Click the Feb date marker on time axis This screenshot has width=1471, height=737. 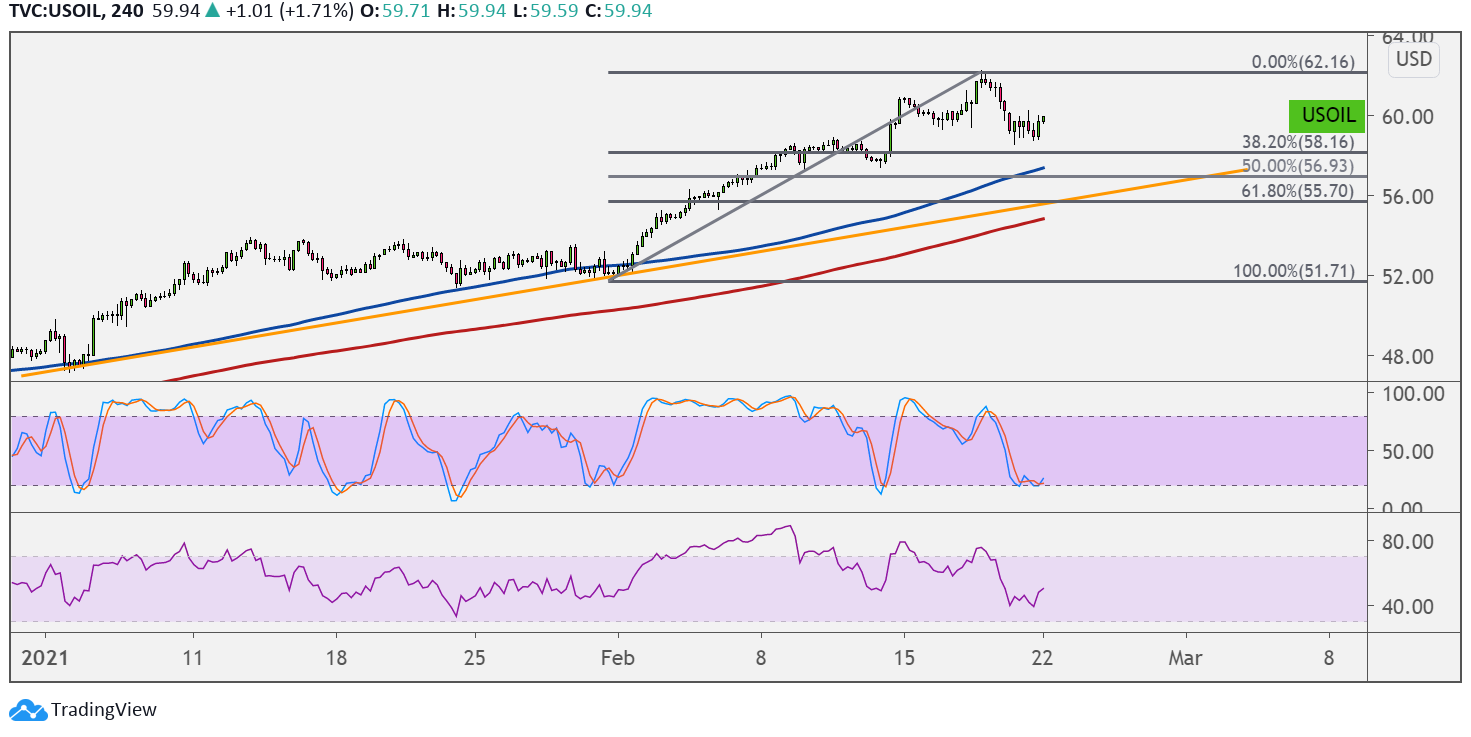coord(617,658)
